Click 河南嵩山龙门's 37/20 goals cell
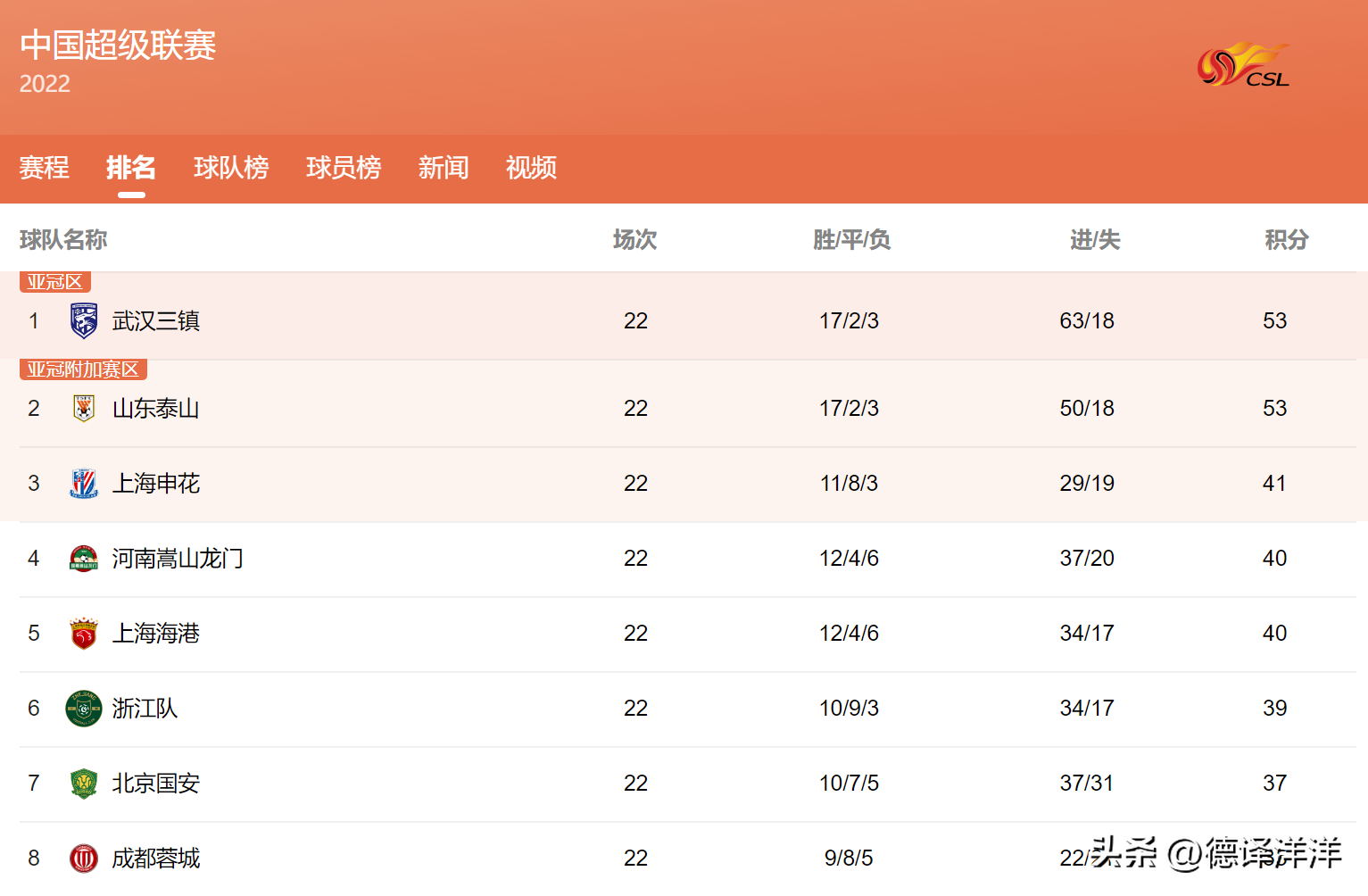This screenshot has height=896, width=1368. click(x=1087, y=558)
